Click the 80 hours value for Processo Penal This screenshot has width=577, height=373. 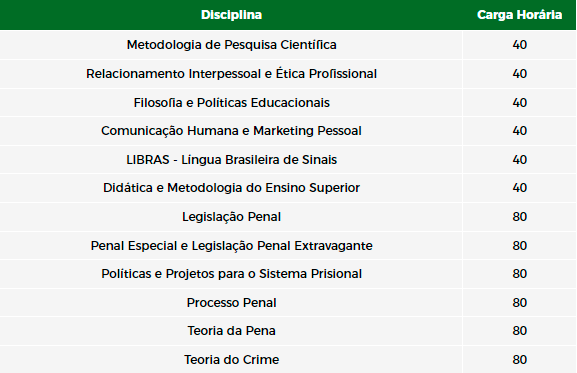click(520, 302)
